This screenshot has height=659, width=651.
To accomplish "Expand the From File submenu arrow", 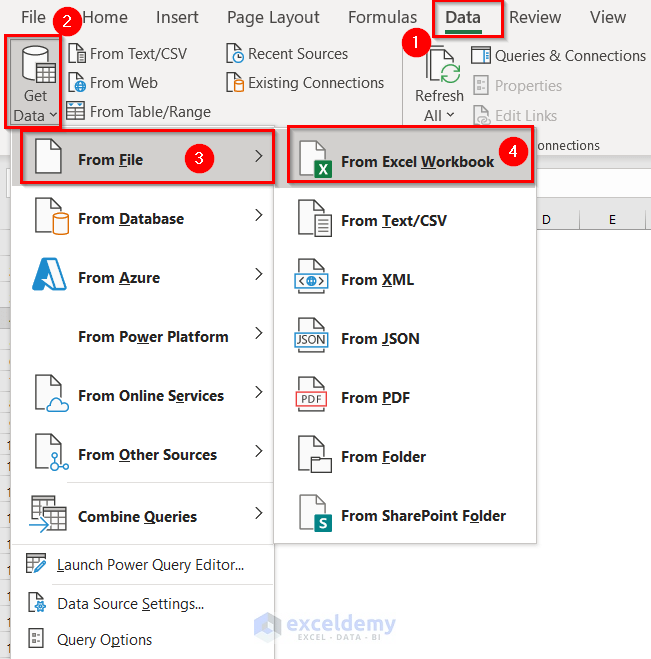I will [258, 156].
